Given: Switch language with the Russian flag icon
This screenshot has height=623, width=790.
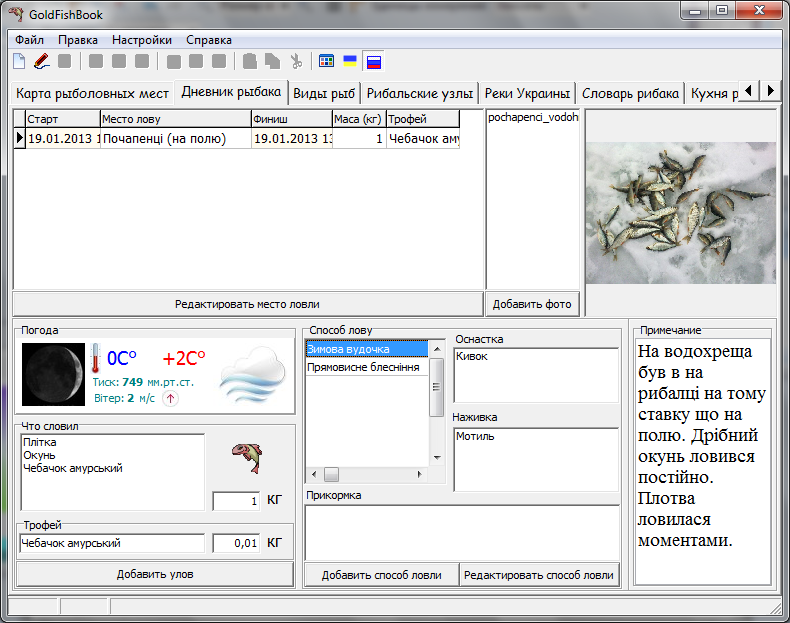Looking at the screenshot, I should (374, 62).
